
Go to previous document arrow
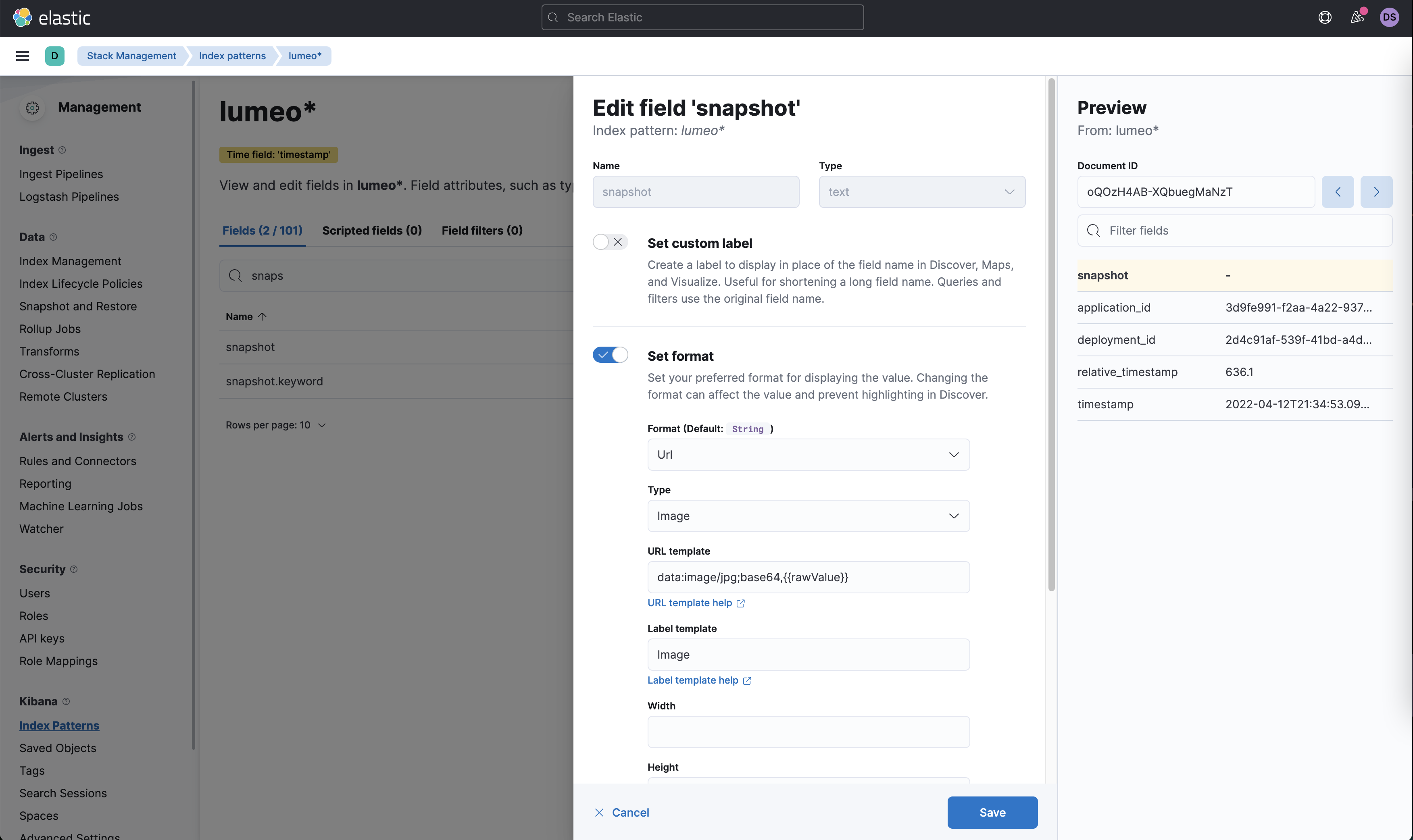click(1338, 192)
